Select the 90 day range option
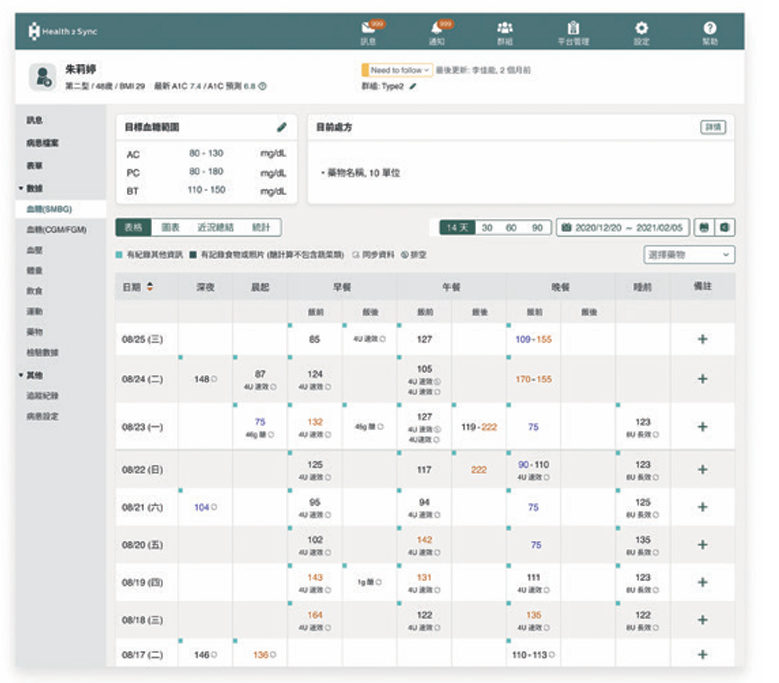 (x=537, y=228)
